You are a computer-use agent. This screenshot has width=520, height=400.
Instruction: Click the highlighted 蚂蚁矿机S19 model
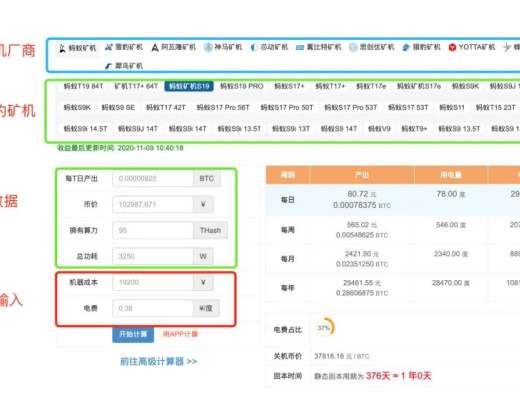click(189, 86)
